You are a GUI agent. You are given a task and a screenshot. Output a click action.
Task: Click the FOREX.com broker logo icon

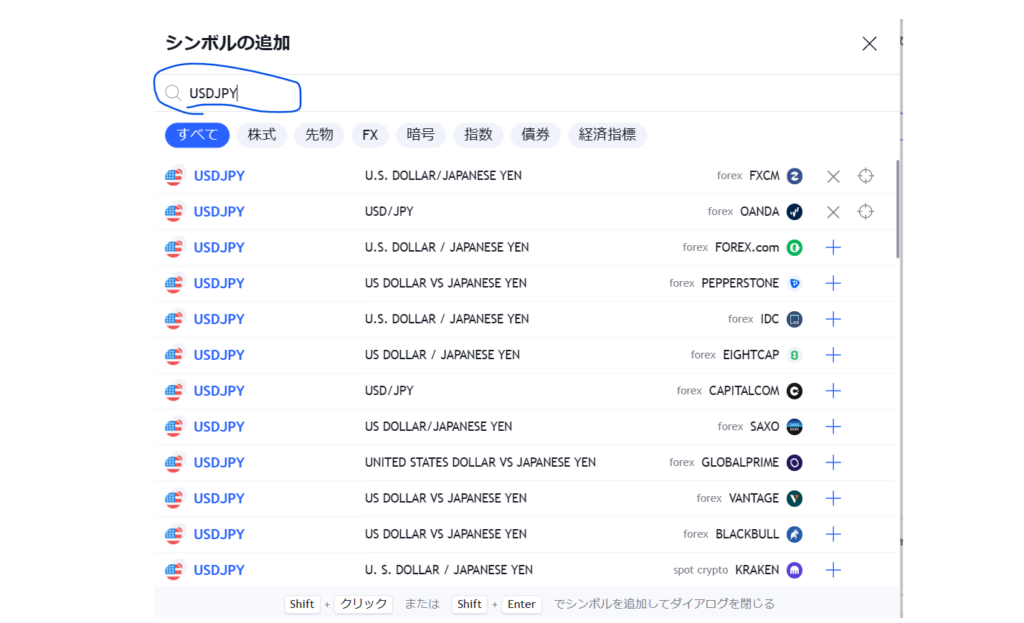[x=795, y=248]
